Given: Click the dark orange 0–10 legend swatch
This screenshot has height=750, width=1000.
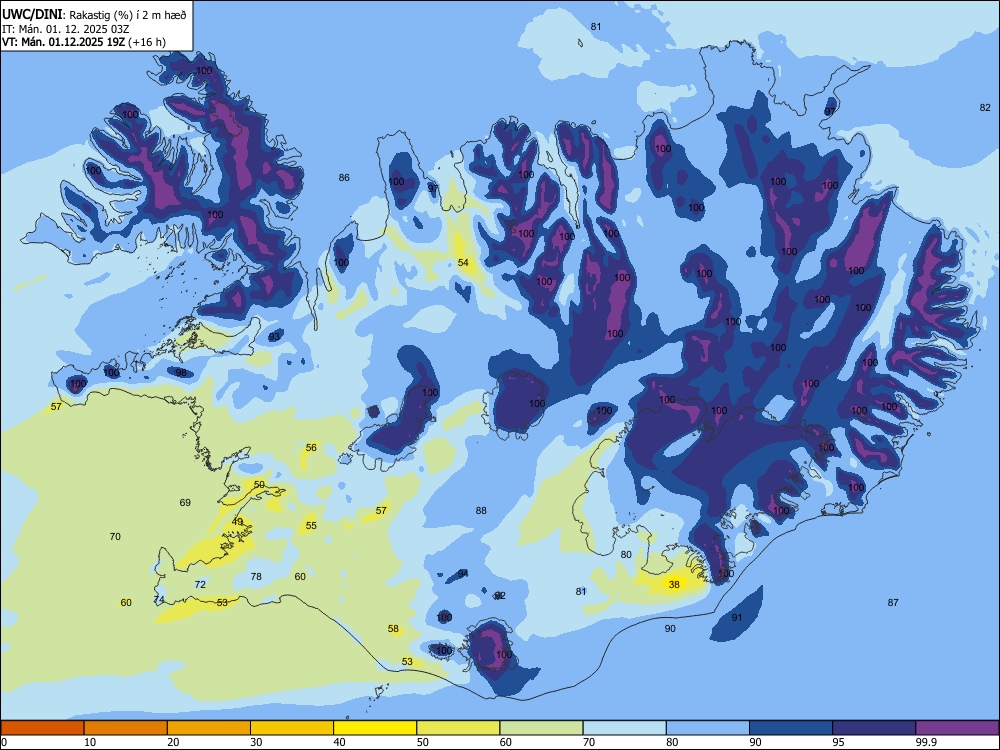Looking at the screenshot, I should tap(42, 728).
